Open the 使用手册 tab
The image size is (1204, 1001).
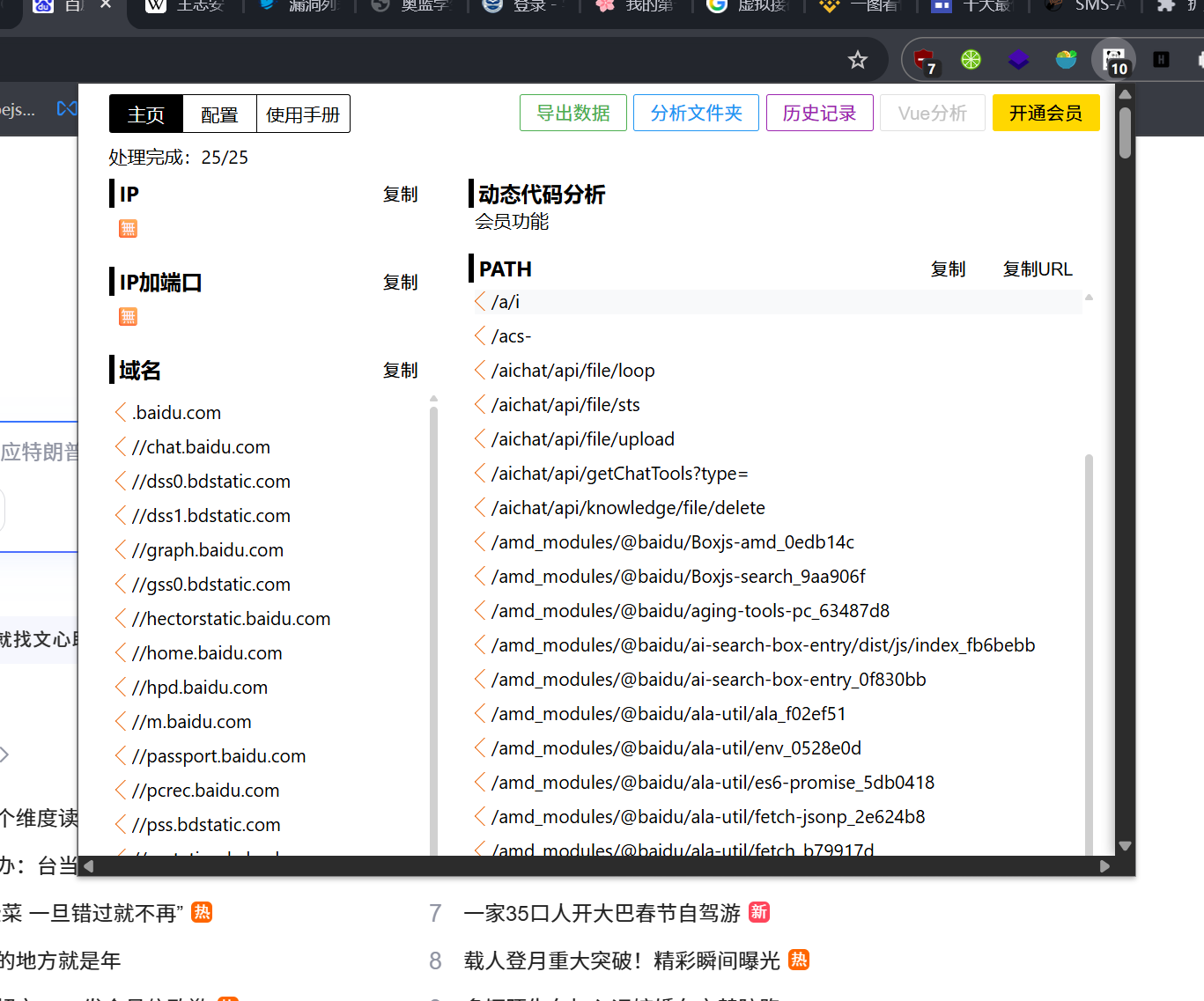[303, 114]
